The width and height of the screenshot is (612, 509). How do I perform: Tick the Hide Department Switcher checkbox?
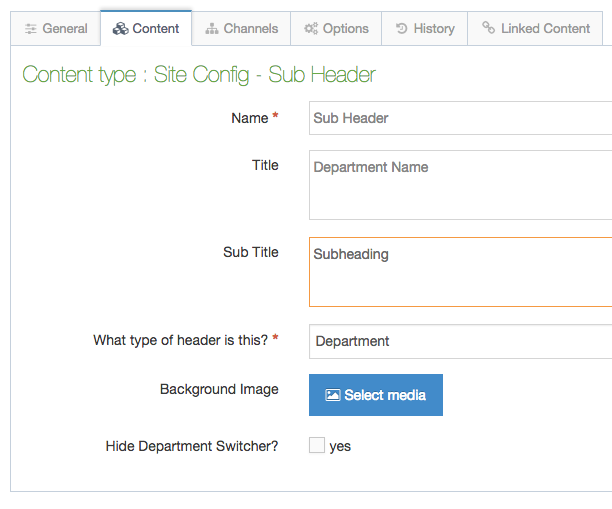tap(317, 445)
